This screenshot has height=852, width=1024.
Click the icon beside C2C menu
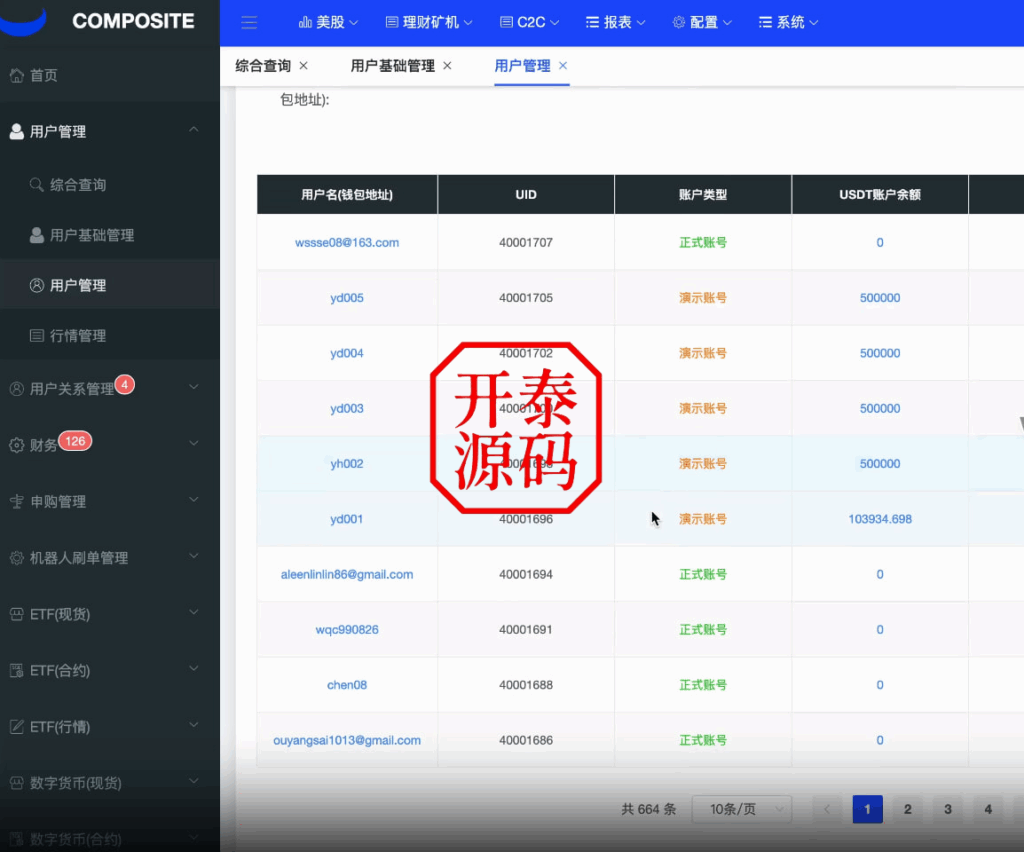point(506,22)
